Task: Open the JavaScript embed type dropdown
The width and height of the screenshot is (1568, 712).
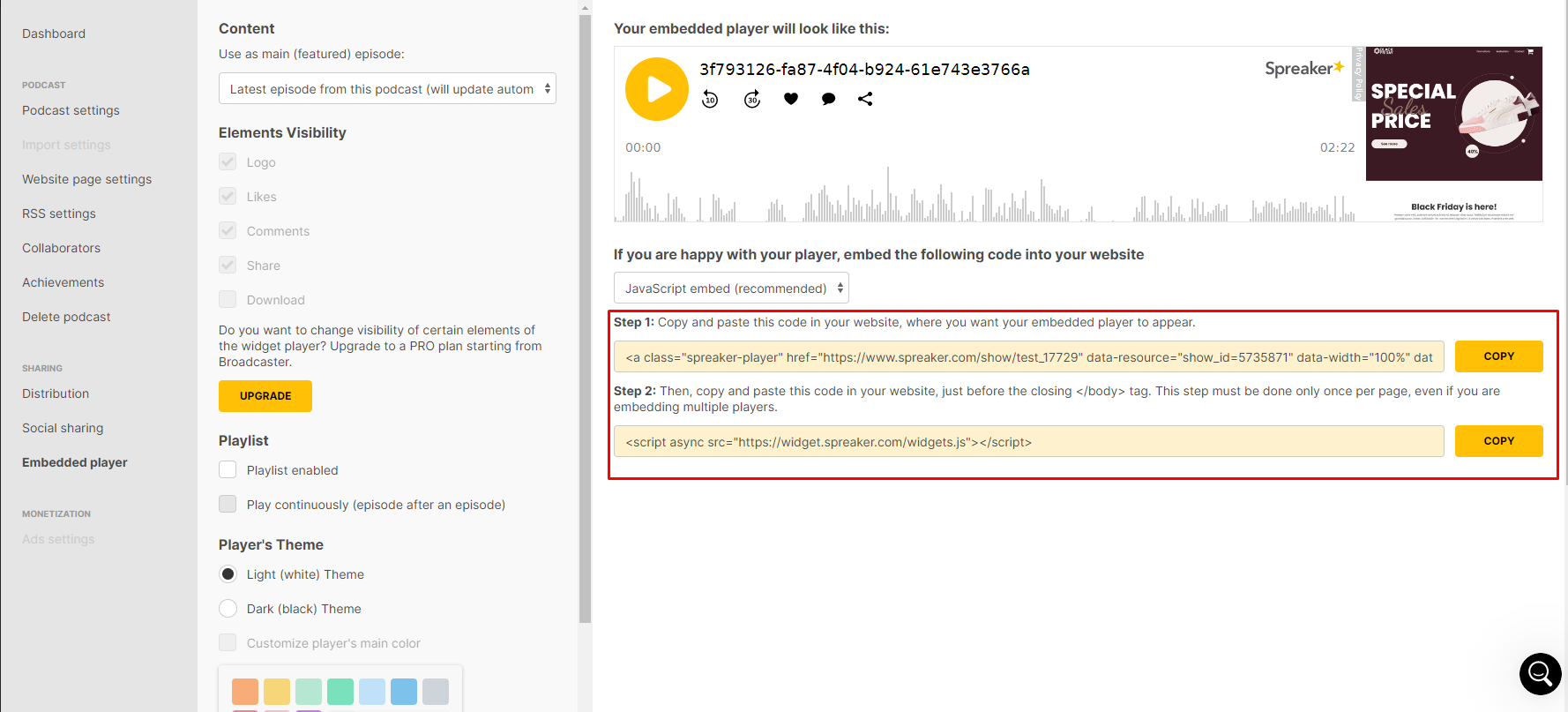Action: point(731,289)
